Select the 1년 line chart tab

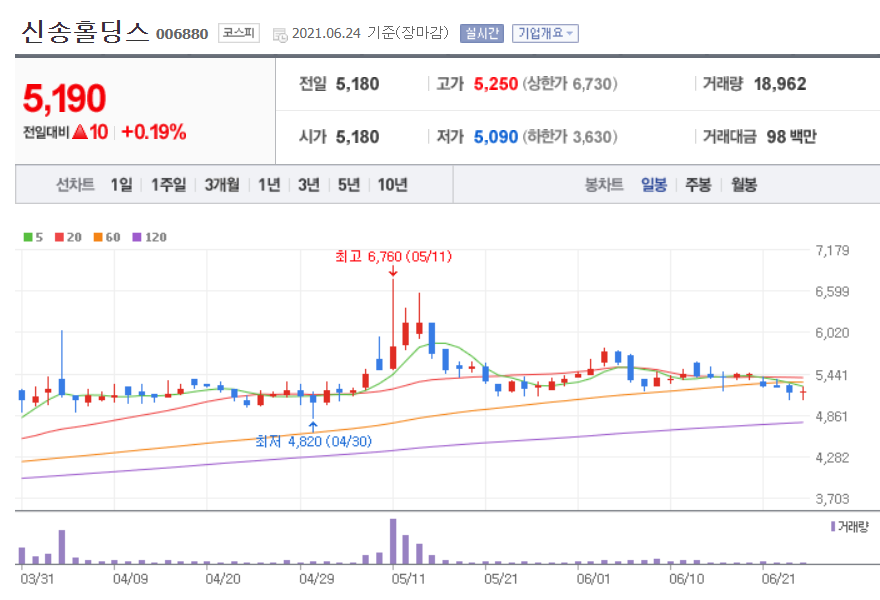pos(269,184)
